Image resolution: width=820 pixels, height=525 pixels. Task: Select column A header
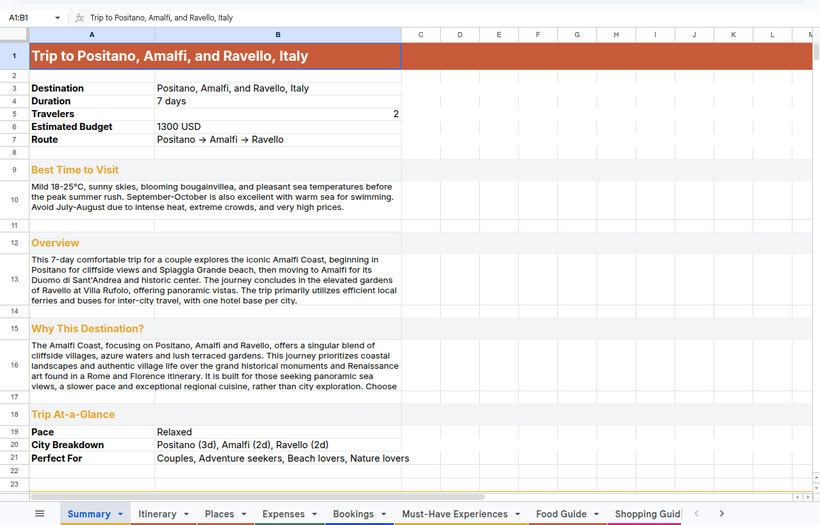tap(92, 35)
